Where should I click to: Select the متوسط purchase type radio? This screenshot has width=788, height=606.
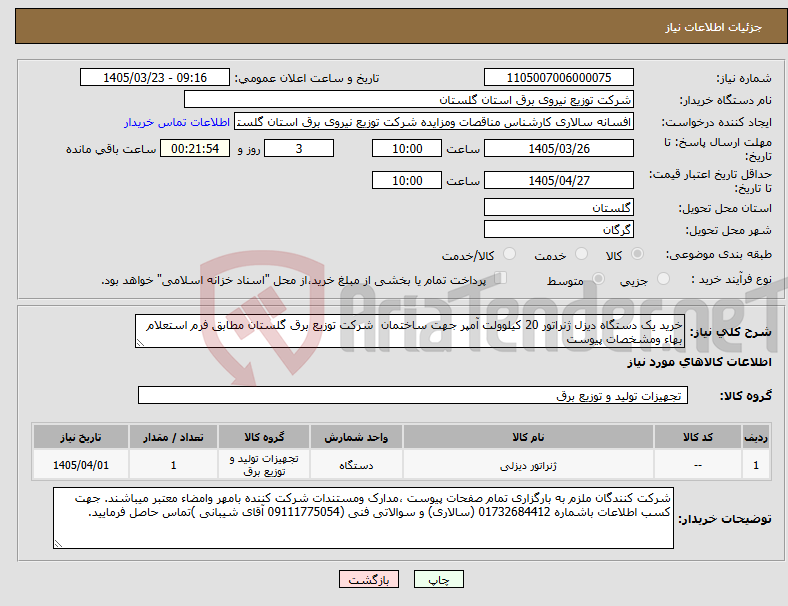pyautogui.click(x=598, y=279)
